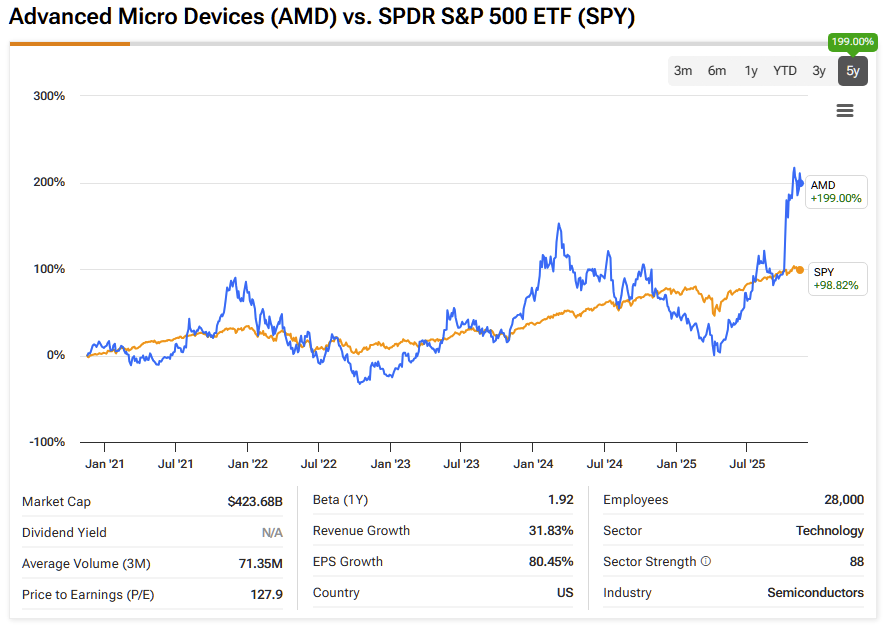Switch to the 3y time range
The height and width of the screenshot is (625, 886).
[x=819, y=71]
